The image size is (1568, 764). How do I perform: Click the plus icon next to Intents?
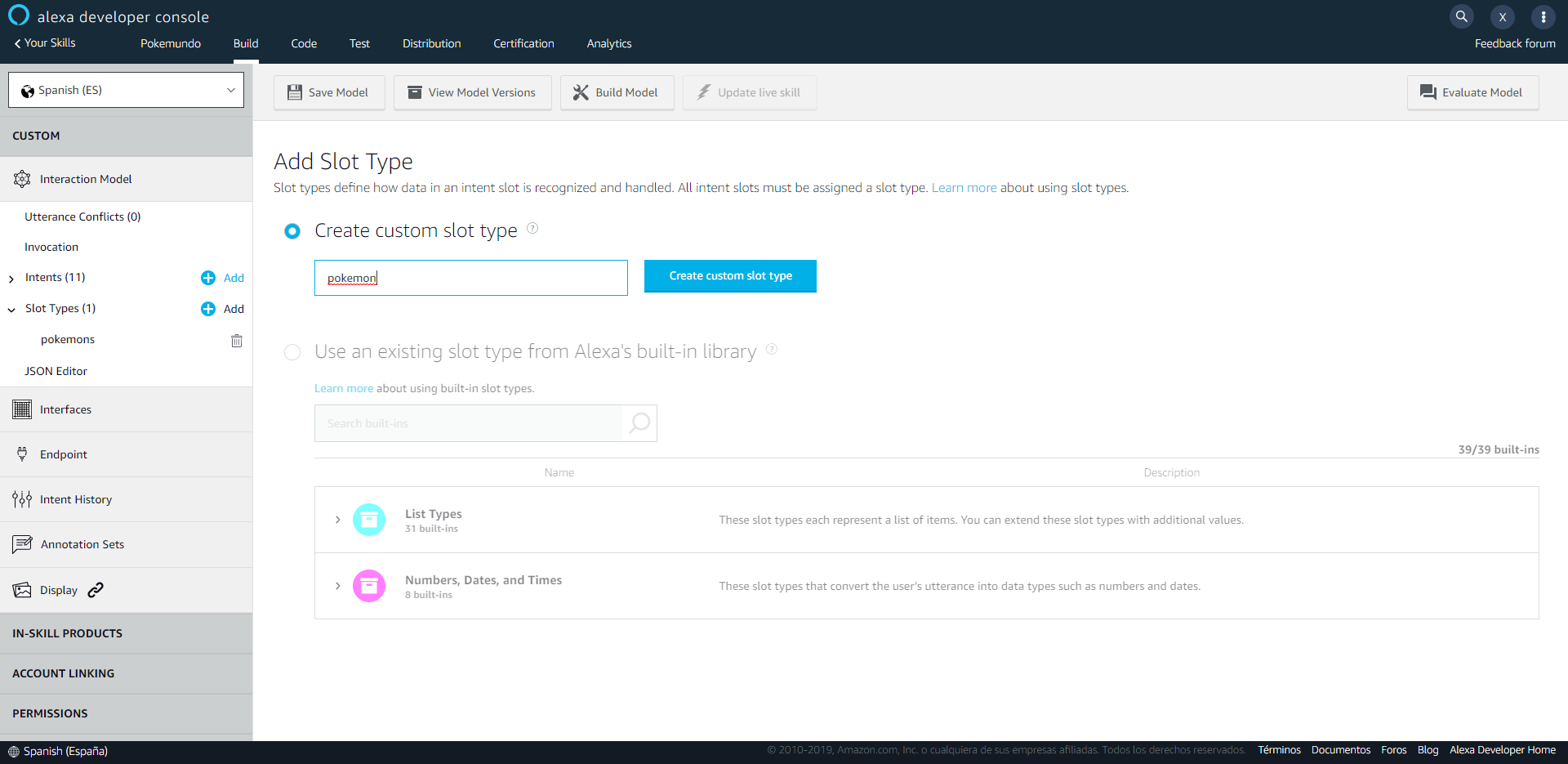[x=208, y=278]
